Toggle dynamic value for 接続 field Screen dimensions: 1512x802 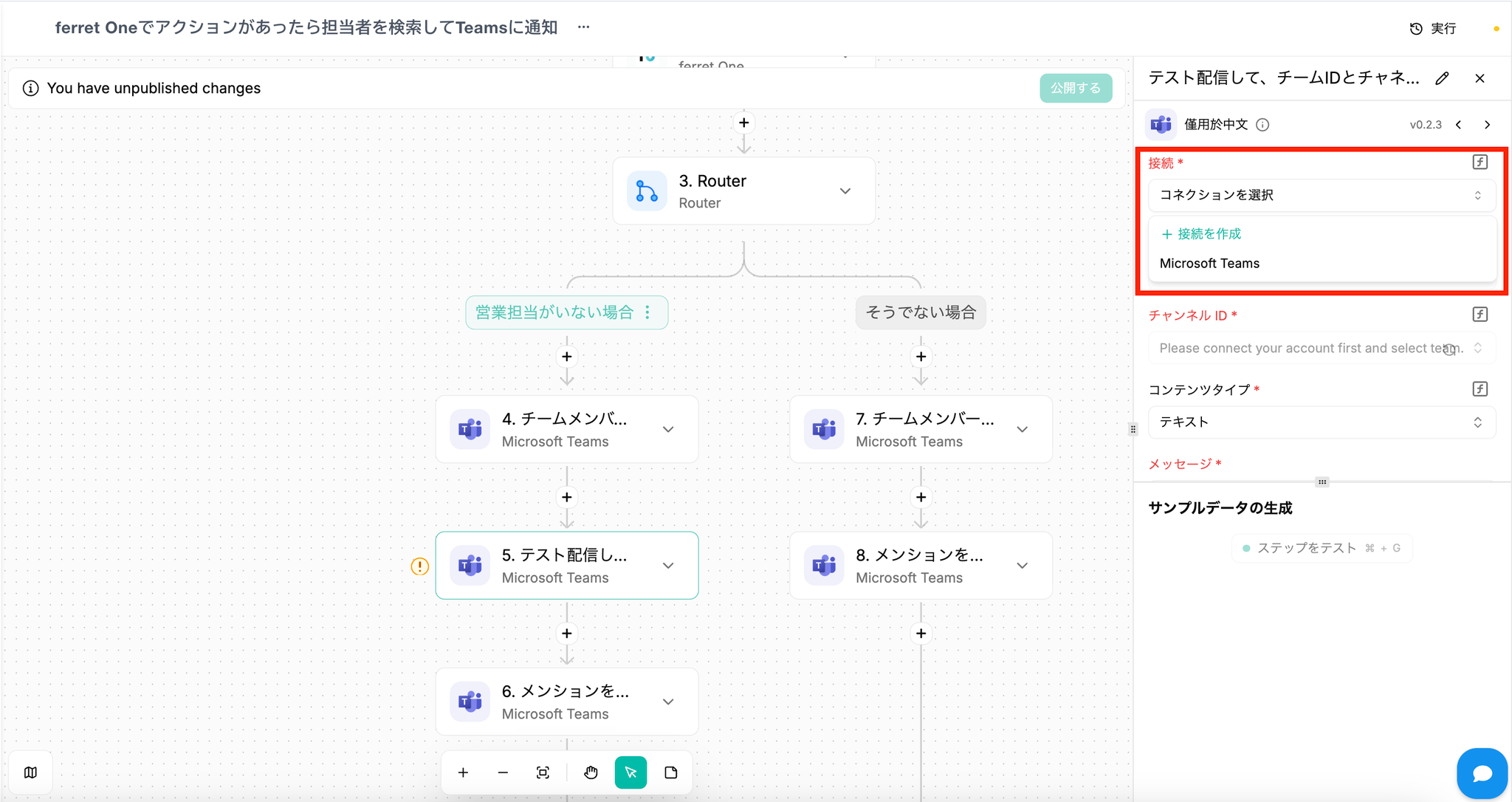1480,162
